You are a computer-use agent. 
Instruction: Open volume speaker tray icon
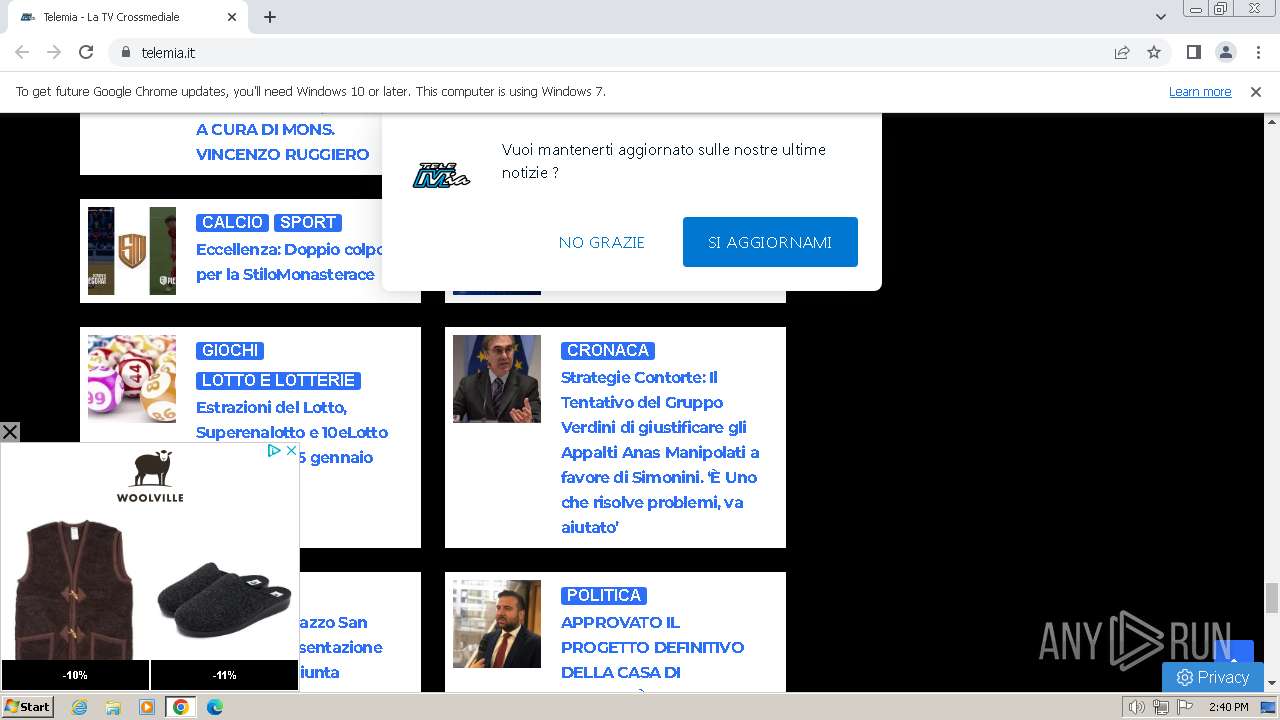click(1137, 707)
